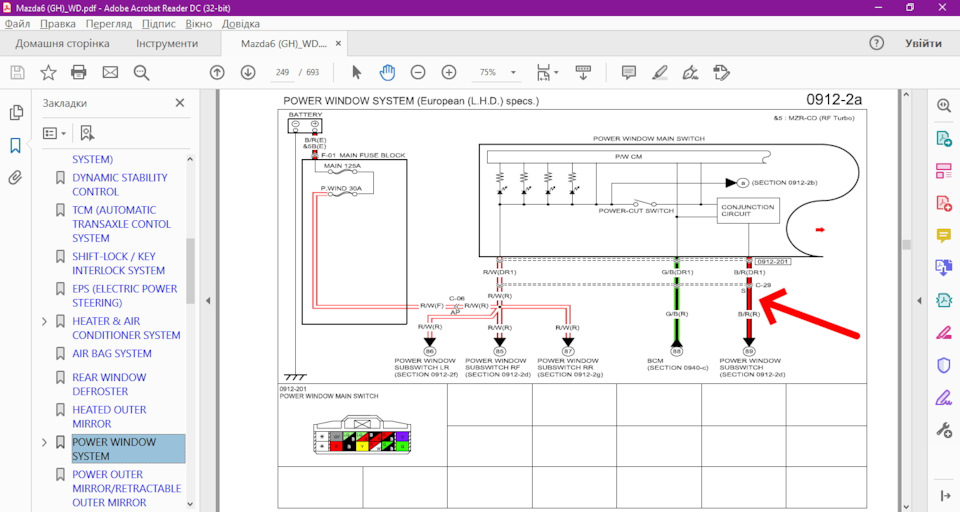960x512 pixels.
Task: Go to previous page with up arrow
Action: click(217, 72)
